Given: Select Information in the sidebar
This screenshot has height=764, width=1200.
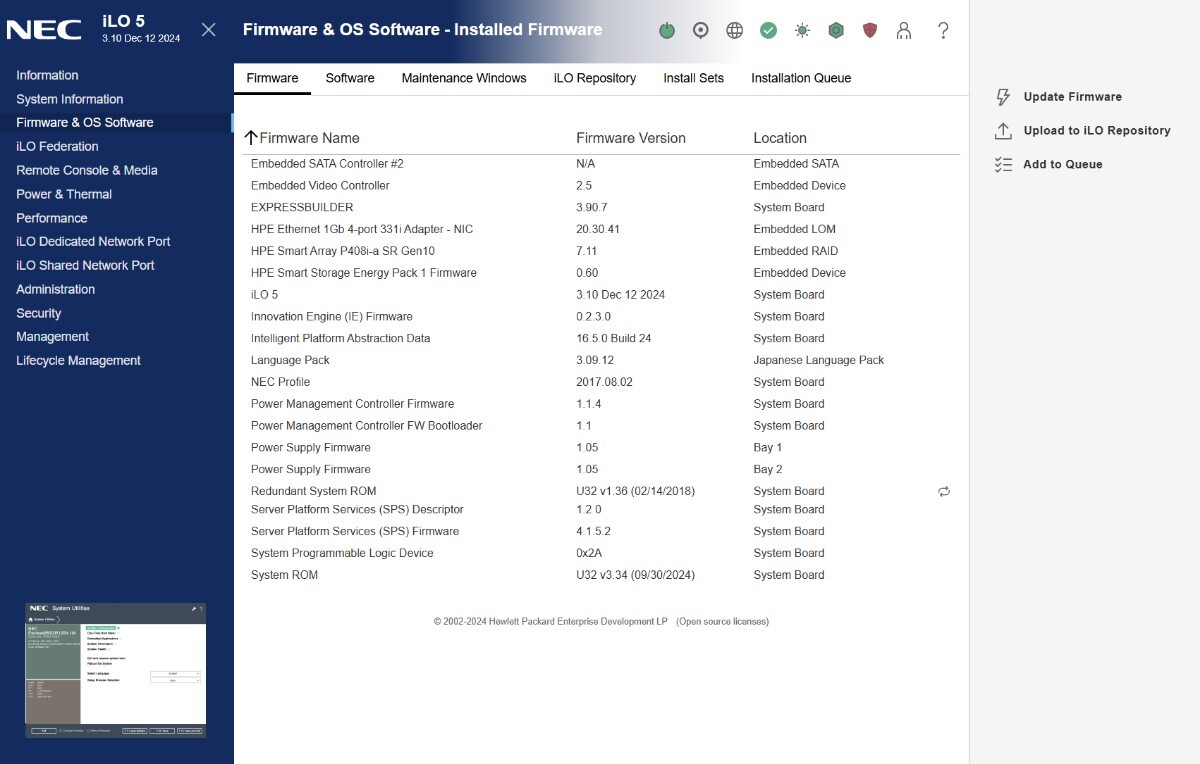Looking at the screenshot, I should coord(47,75).
